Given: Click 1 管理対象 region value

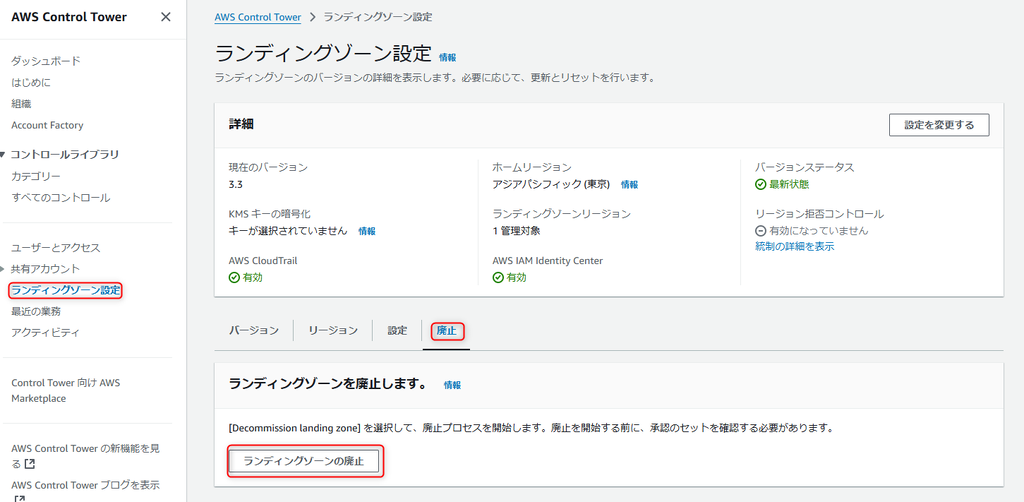Looking at the screenshot, I should point(516,231).
